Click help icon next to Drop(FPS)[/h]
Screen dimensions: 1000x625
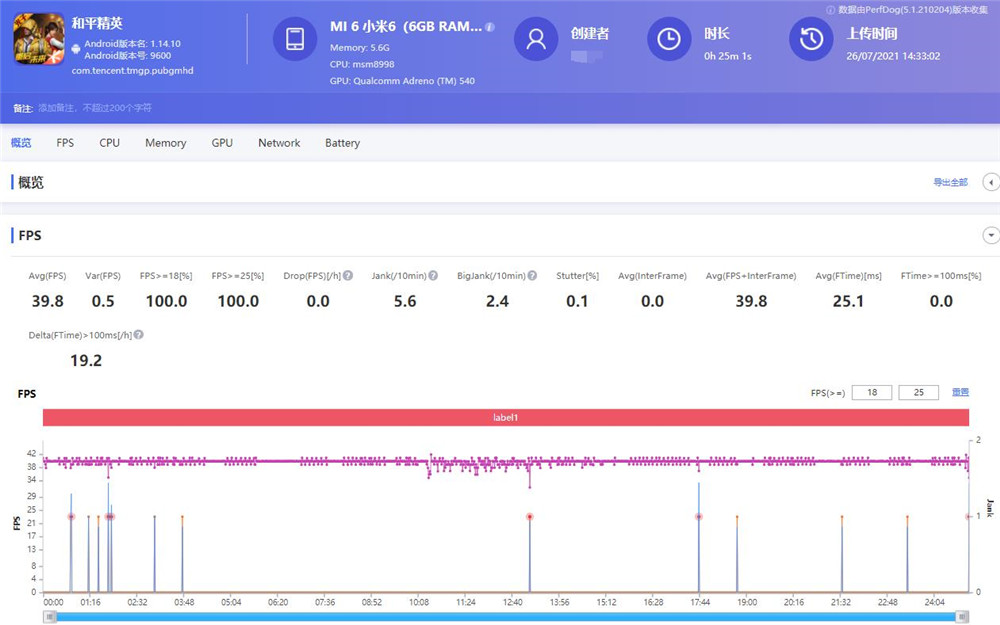[x=348, y=276]
